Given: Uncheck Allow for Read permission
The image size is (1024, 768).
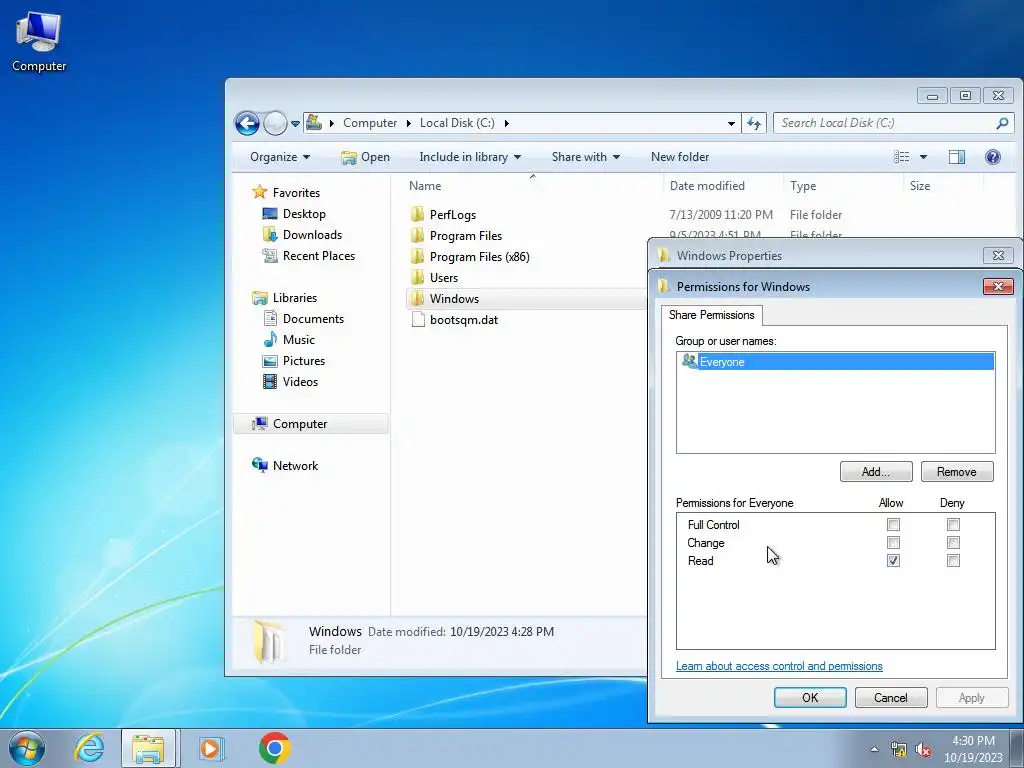Looking at the screenshot, I should pyautogui.click(x=893, y=560).
